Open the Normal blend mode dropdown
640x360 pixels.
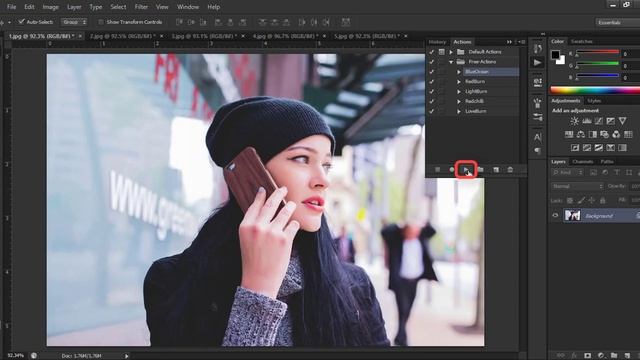click(577, 186)
